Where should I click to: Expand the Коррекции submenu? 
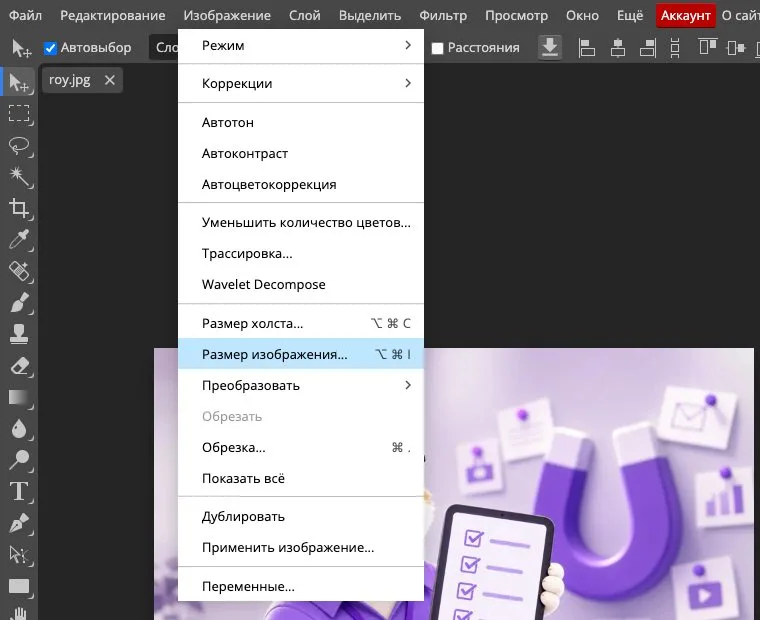[x=301, y=83]
